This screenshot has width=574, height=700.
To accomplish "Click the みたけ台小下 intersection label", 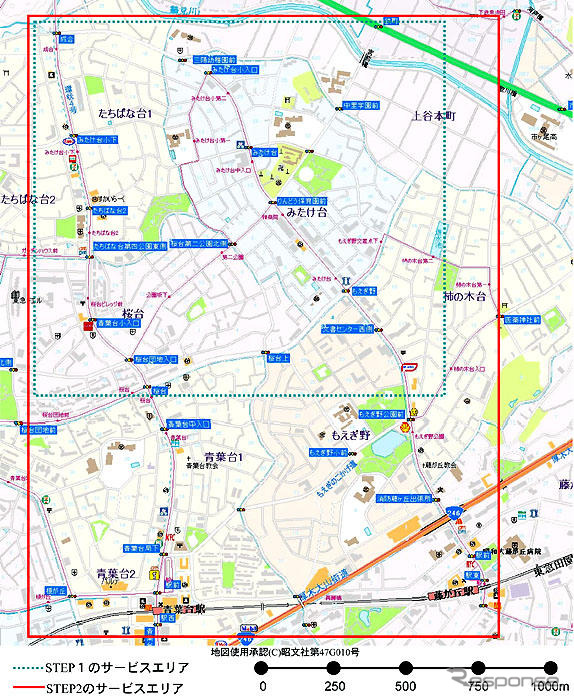I will click(x=97, y=140).
